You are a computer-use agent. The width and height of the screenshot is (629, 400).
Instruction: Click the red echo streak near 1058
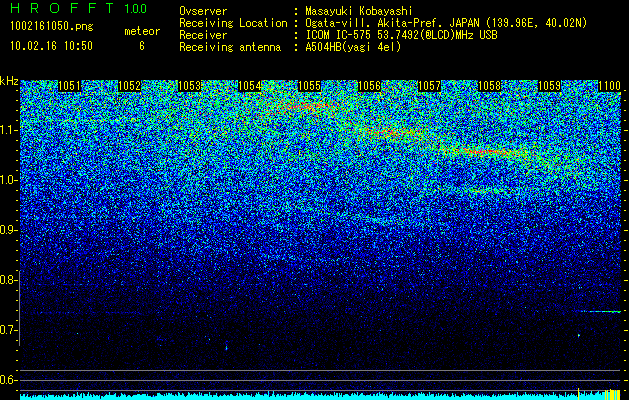point(487,152)
